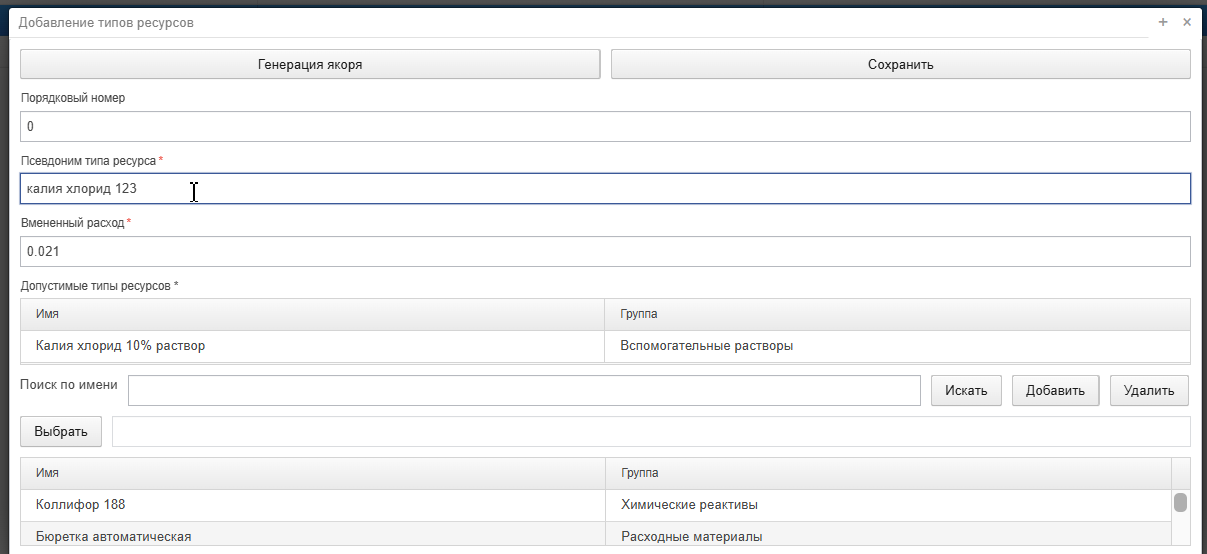Click the Добавить button
This screenshot has height=554, width=1207.
pos(1055,391)
